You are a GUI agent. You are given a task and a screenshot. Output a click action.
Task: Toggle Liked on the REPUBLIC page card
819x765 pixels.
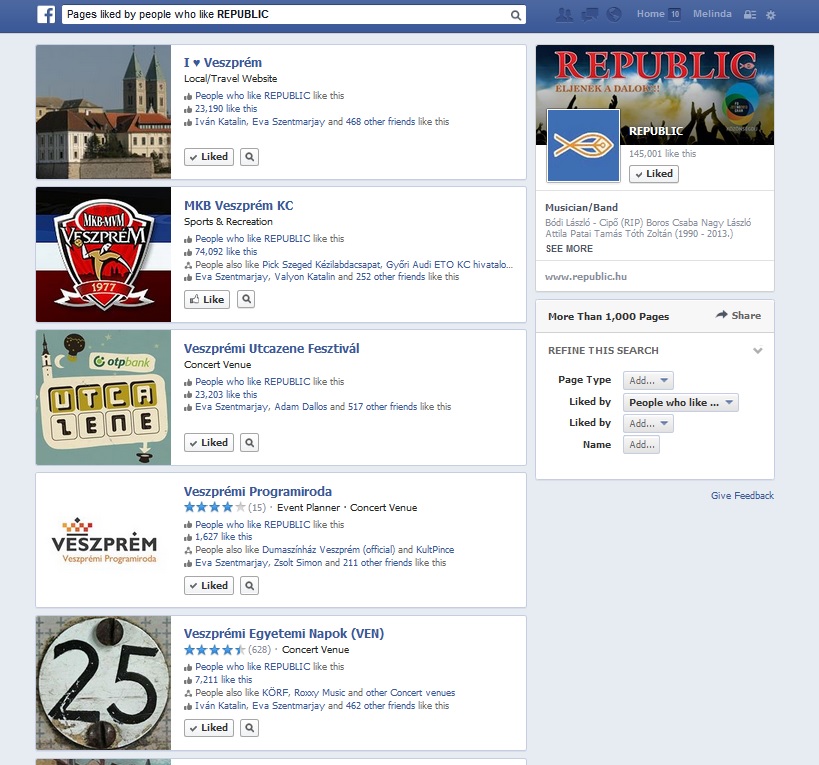point(653,174)
